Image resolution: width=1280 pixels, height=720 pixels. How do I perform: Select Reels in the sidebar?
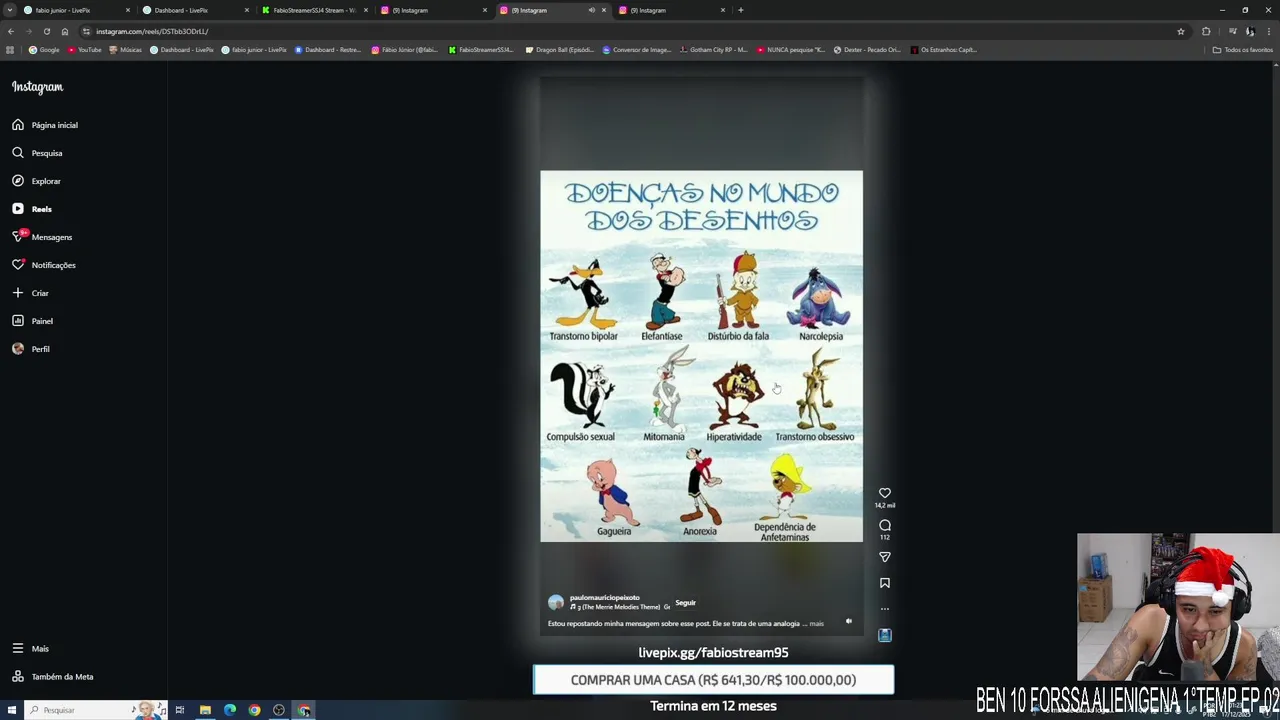tap(32, 209)
